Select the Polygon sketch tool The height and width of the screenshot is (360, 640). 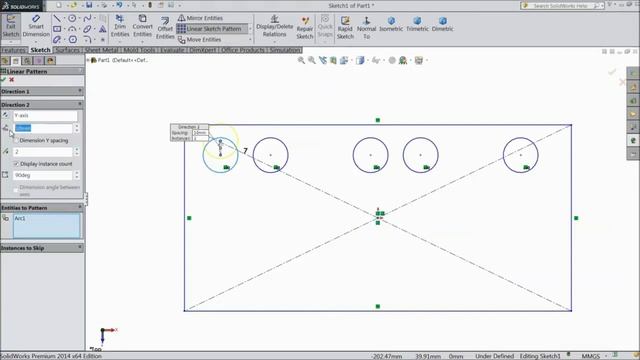point(73,40)
